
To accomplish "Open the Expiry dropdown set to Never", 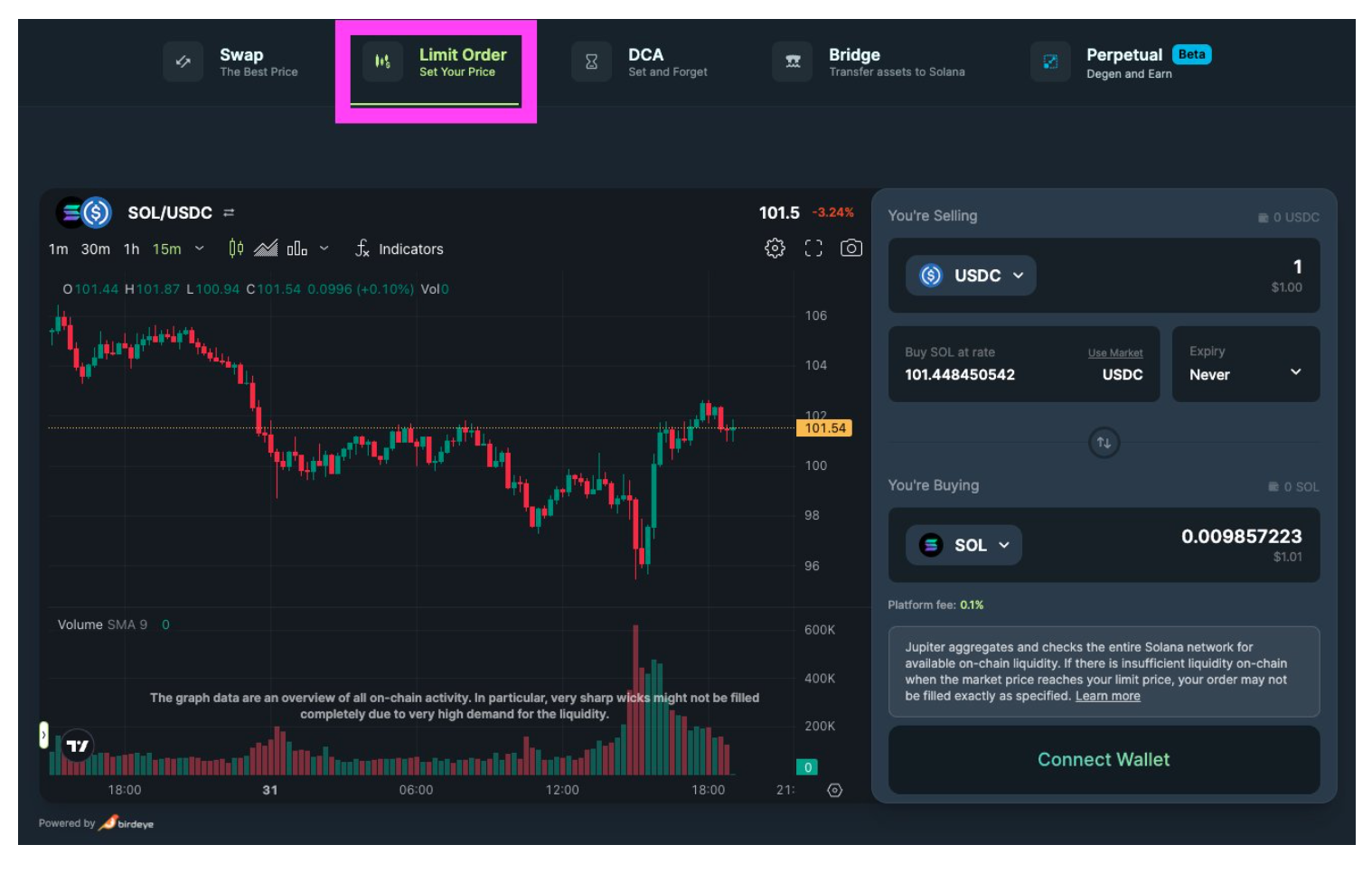I will [1245, 364].
